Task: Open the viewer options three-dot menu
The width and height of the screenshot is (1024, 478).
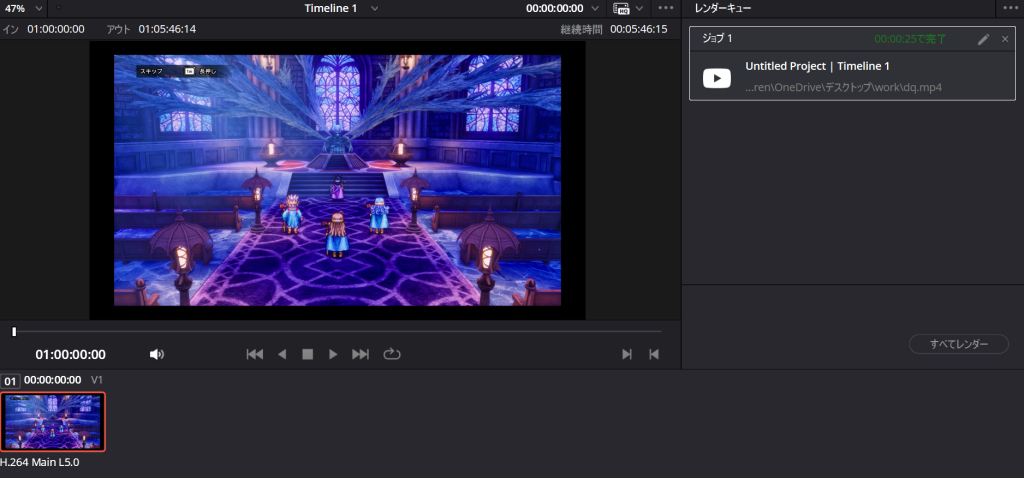Action: [666, 8]
